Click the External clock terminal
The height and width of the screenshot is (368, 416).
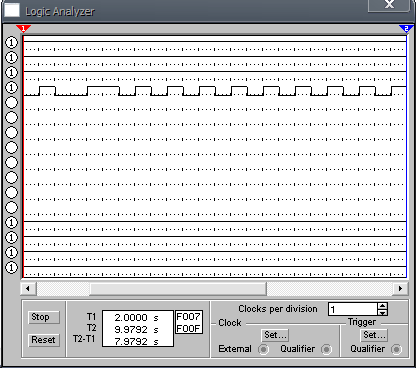263,349
